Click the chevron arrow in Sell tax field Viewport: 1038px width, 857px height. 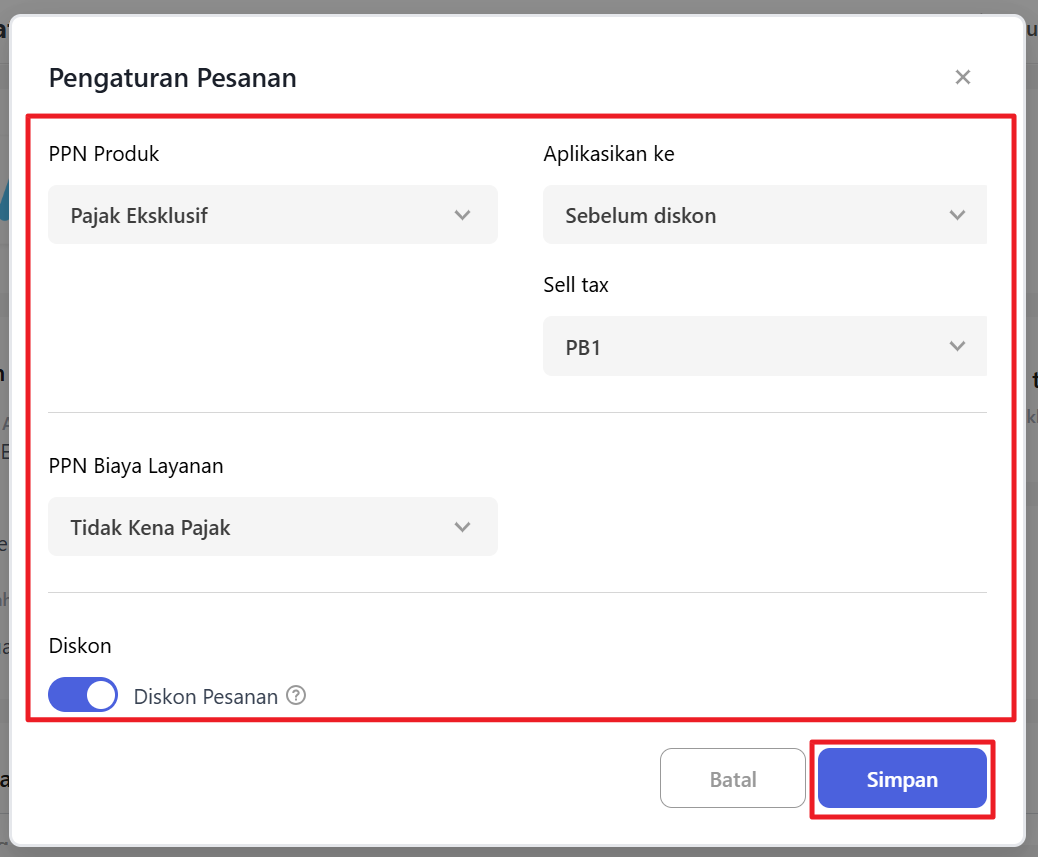[957, 346]
